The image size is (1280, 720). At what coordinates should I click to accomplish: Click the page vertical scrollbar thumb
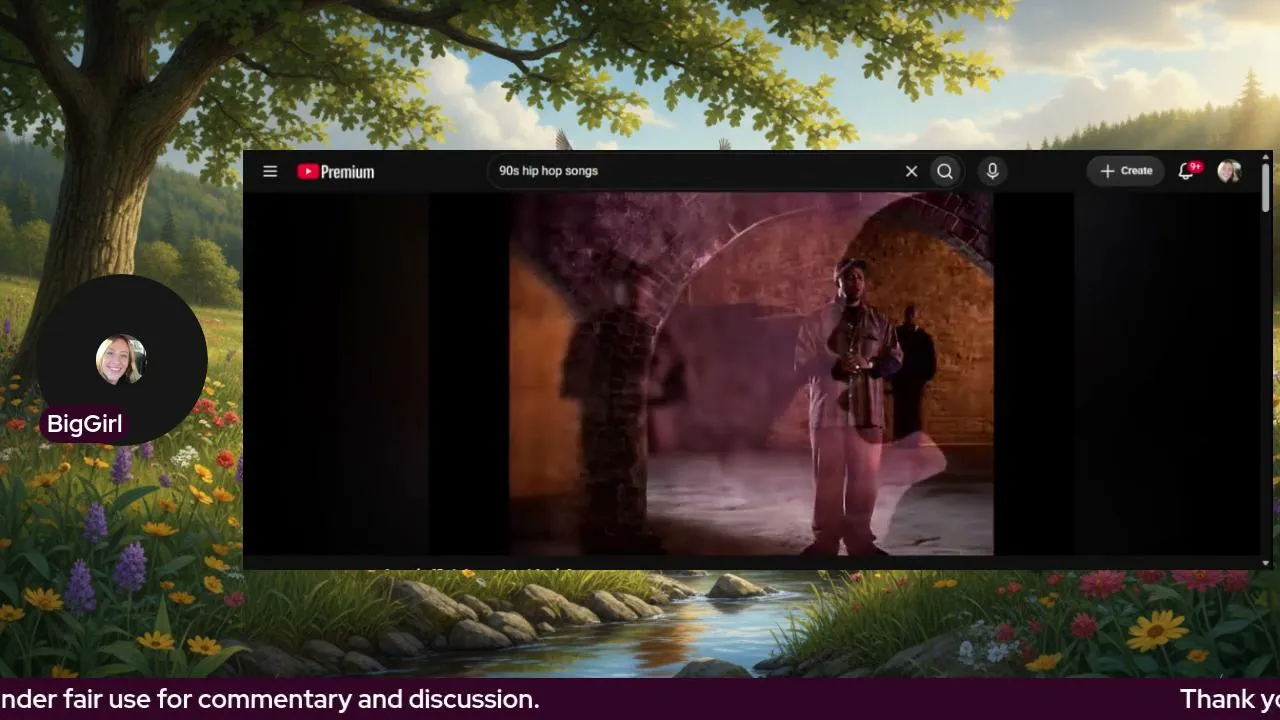[x=1265, y=187]
